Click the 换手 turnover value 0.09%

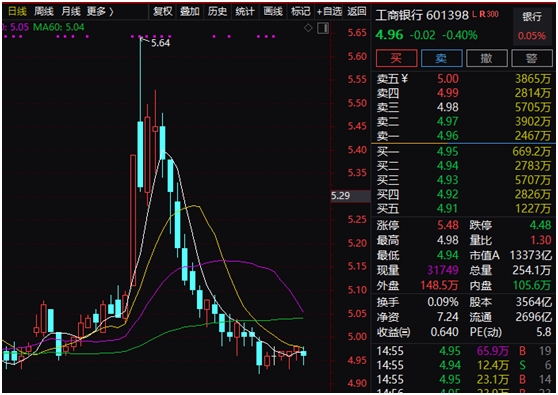443,302
